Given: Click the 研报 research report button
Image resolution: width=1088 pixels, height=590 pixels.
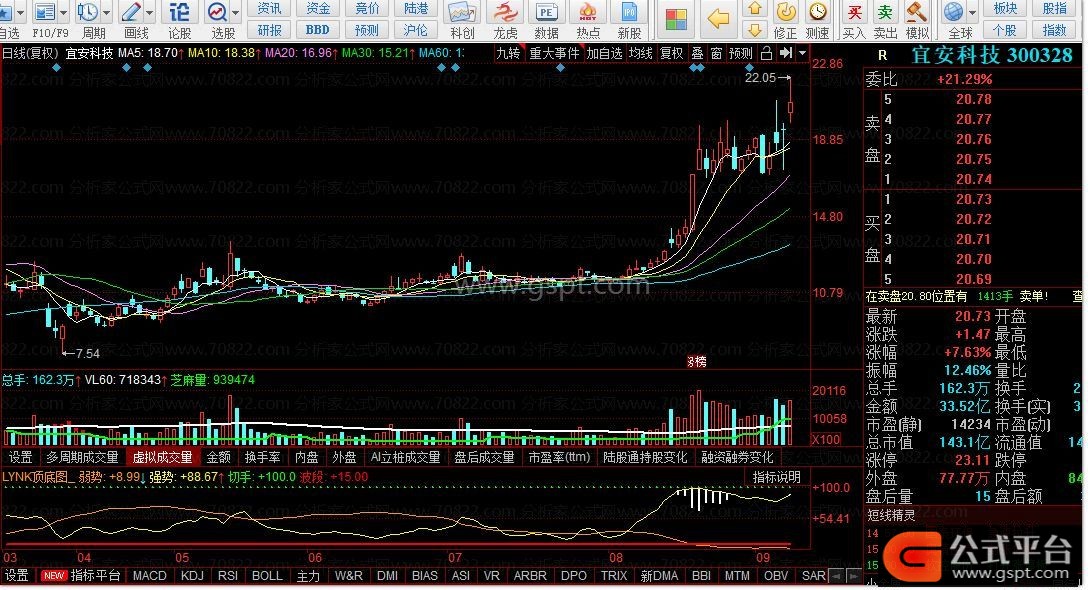Looking at the screenshot, I should [269, 30].
